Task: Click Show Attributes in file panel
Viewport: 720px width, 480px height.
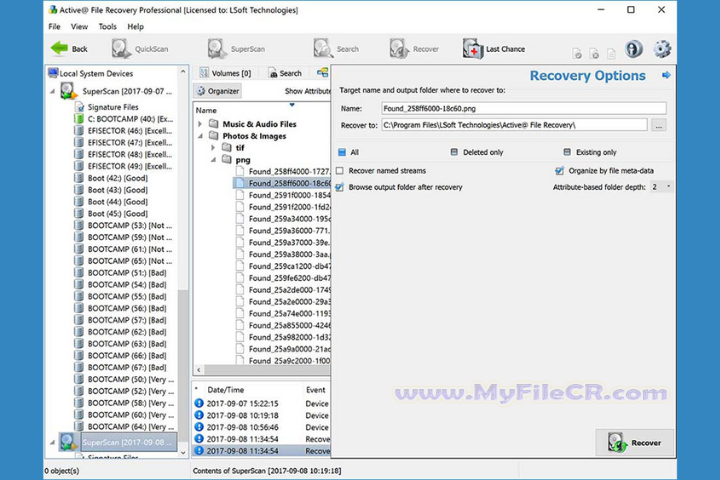Action: click(307, 91)
